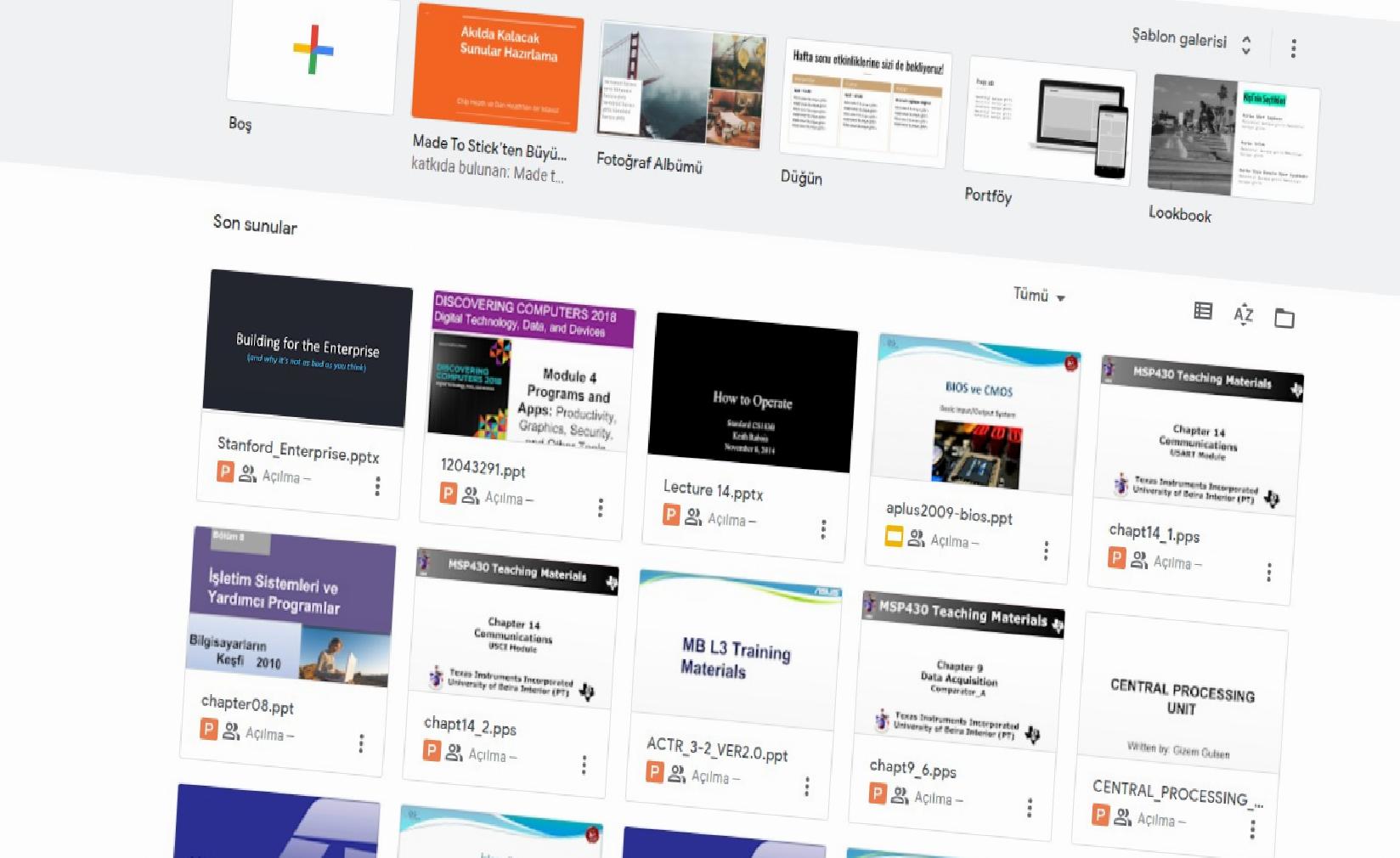Click the Slides icon of aplus2009-bios.ppt
This screenshot has width=1400, height=858.
pos(894,536)
